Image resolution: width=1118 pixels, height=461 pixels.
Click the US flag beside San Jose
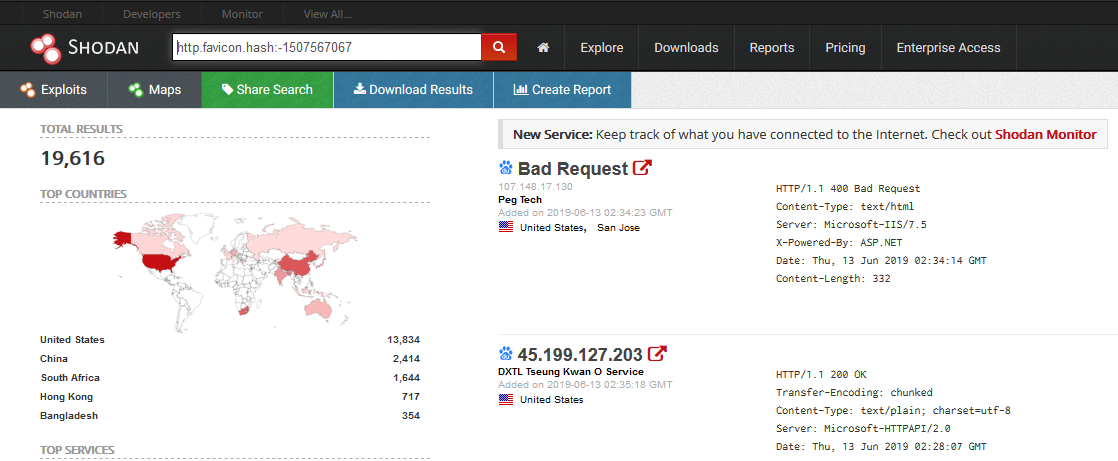(506, 227)
